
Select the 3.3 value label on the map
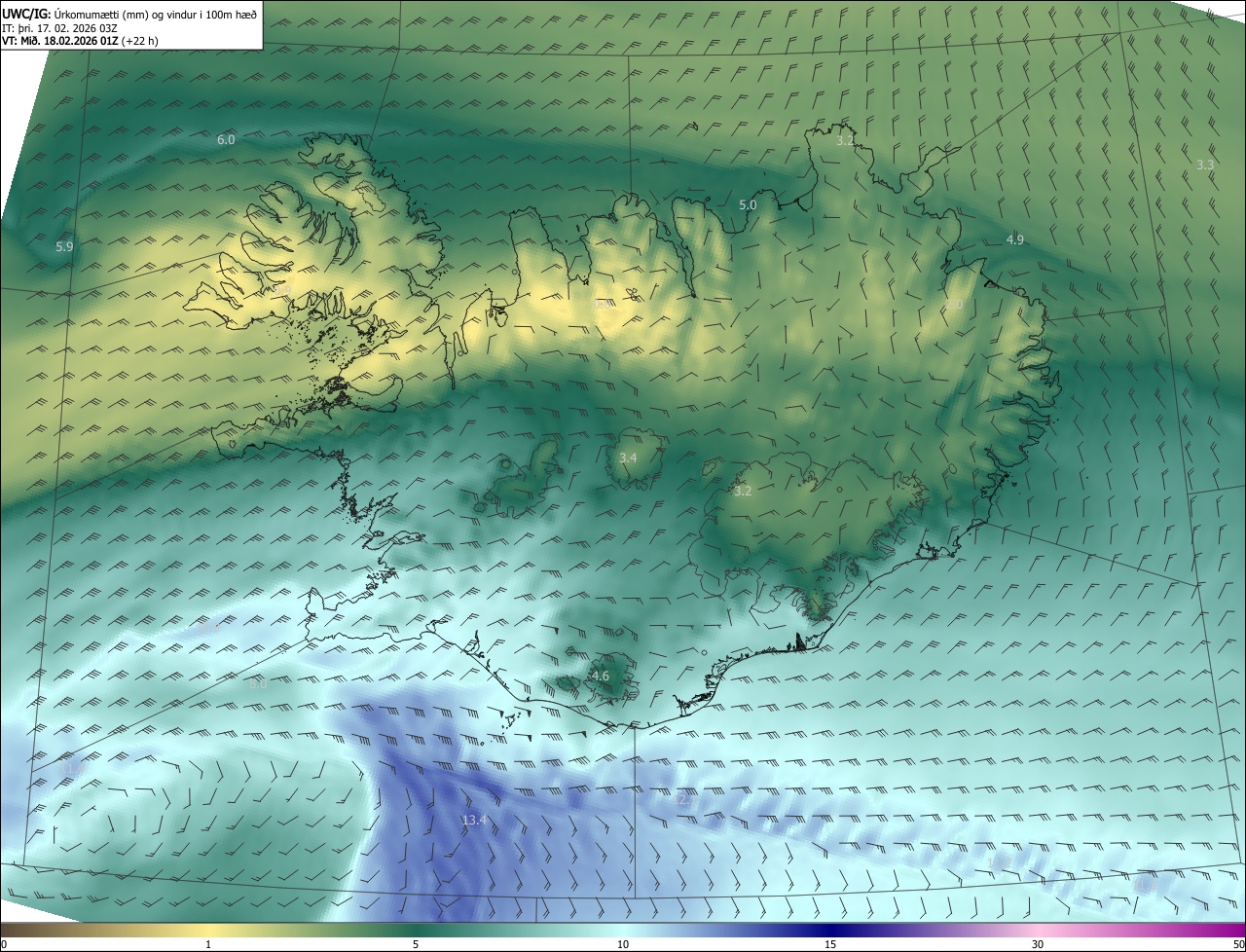pos(1205,165)
